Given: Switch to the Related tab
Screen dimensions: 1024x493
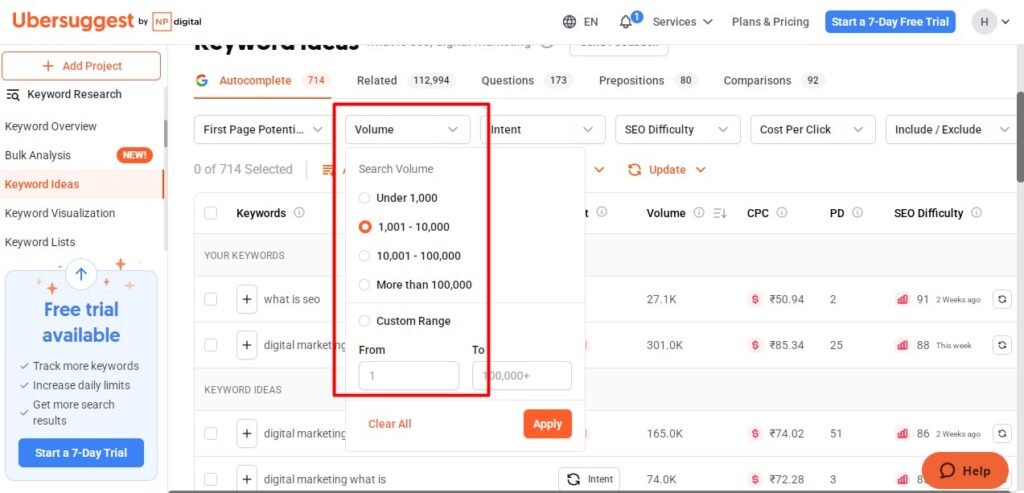Looking at the screenshot, I should point(406,80).
